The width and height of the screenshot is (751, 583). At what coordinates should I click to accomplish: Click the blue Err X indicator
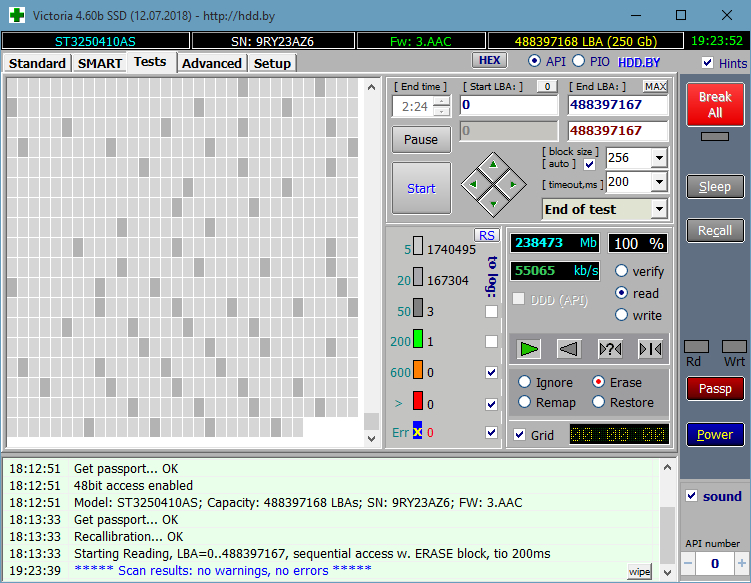click(x=418, y=430)
